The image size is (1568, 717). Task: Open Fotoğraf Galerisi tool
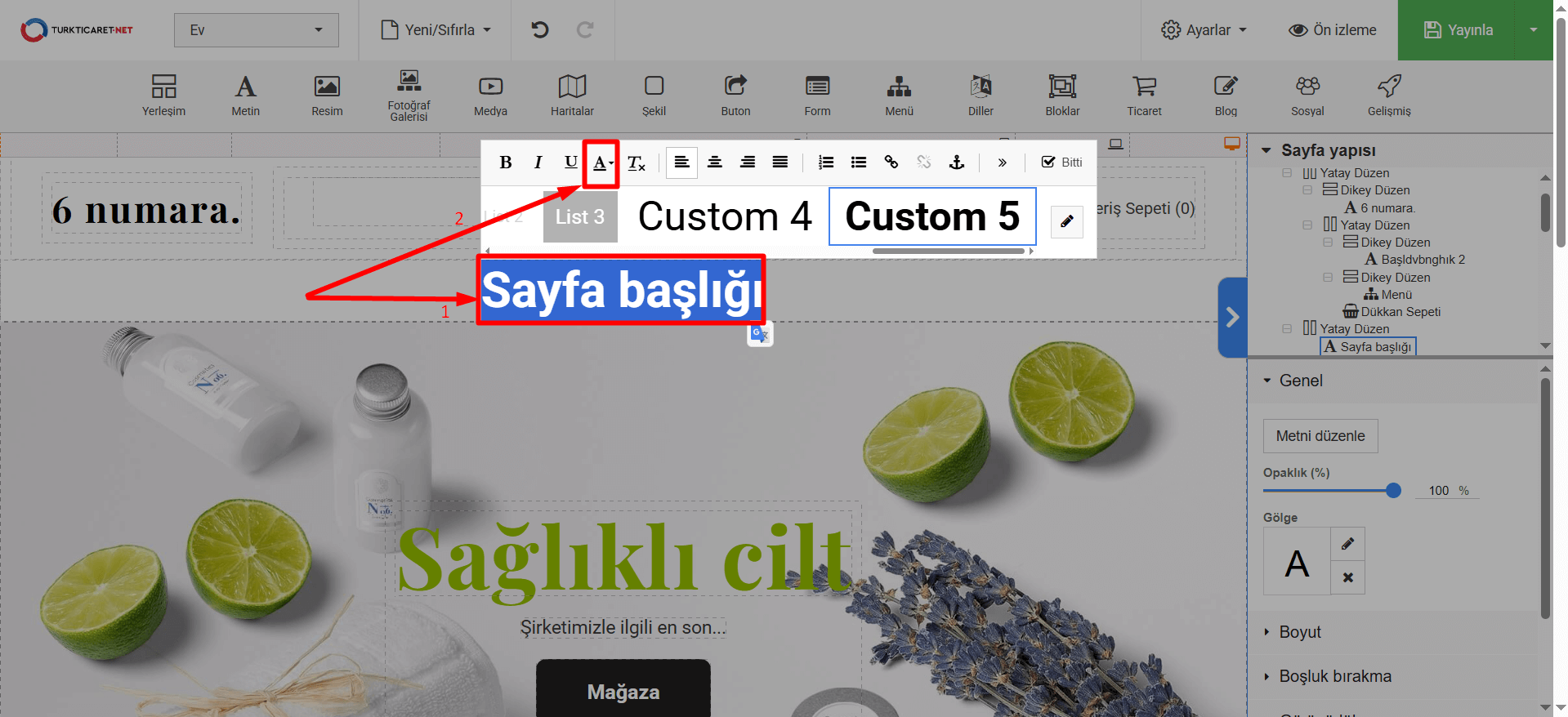pyautogui.click(x=409, y=96)
